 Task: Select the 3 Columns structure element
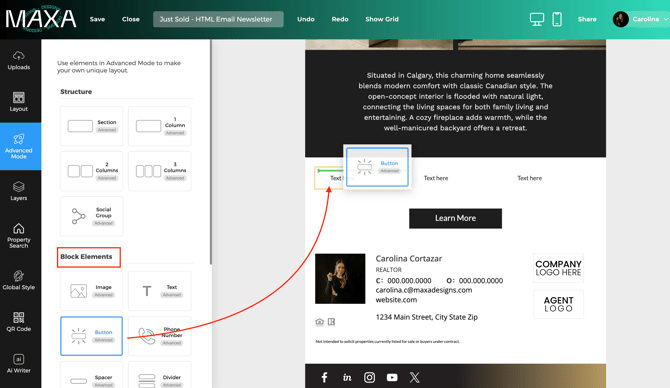click(160, 171)
